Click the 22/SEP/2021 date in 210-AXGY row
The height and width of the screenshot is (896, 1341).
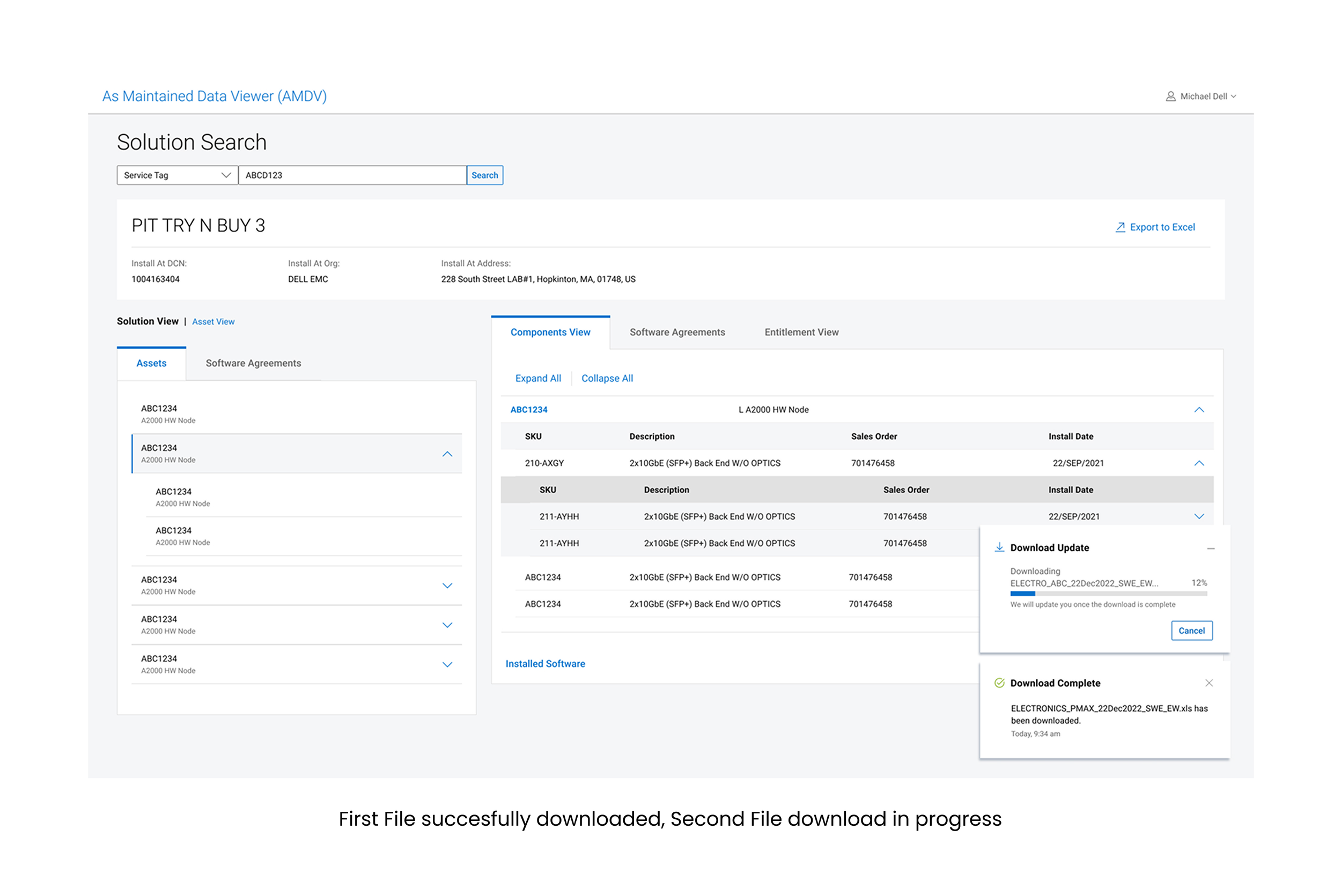(x=1078, y=463)
